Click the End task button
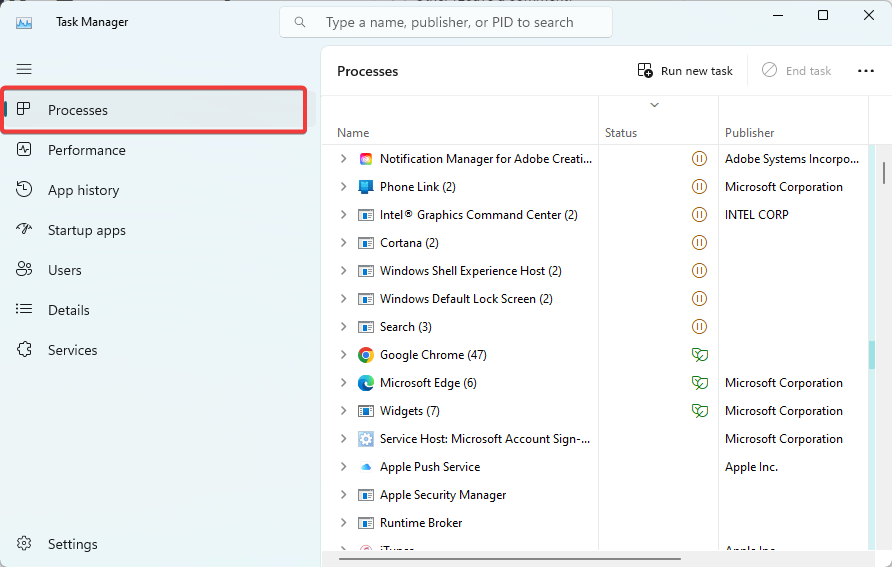 tap(796, 71)
